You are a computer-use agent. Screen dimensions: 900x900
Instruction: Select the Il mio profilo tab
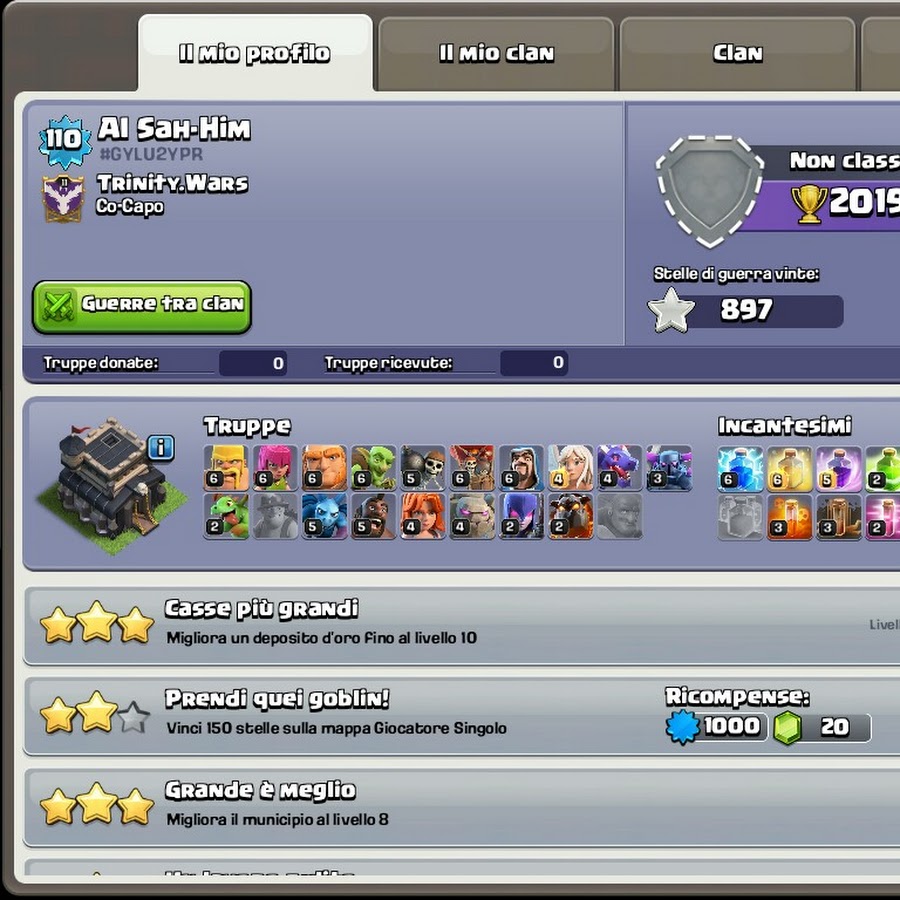(255, 53)
